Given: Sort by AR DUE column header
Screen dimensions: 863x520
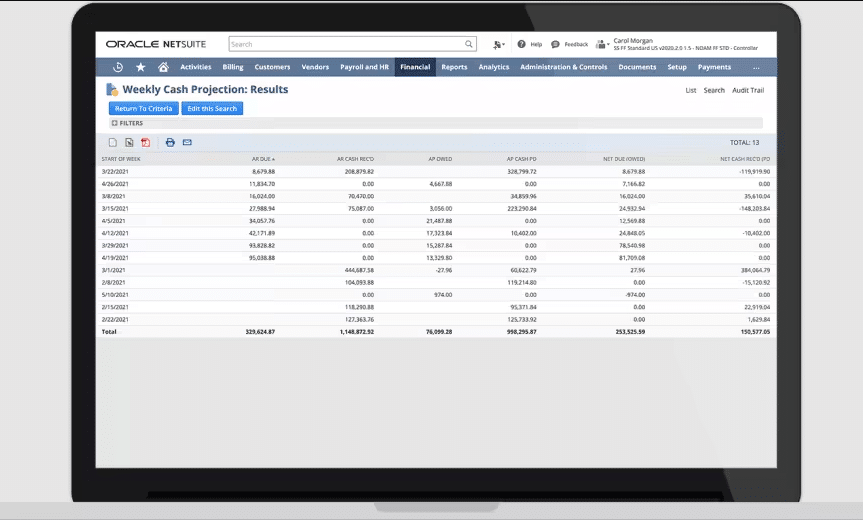Looking at the screenshot, I should click(x=262, y=158).
